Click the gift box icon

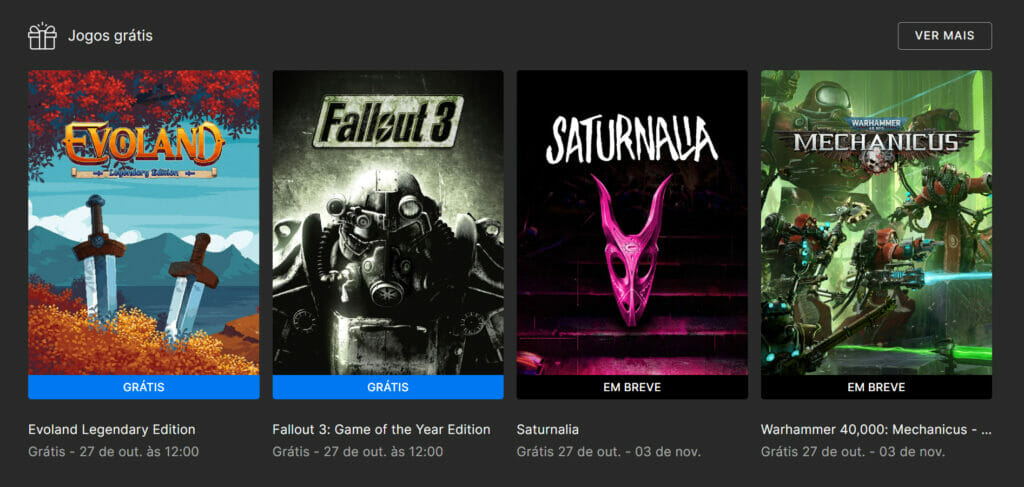click(x=42, y=36)
